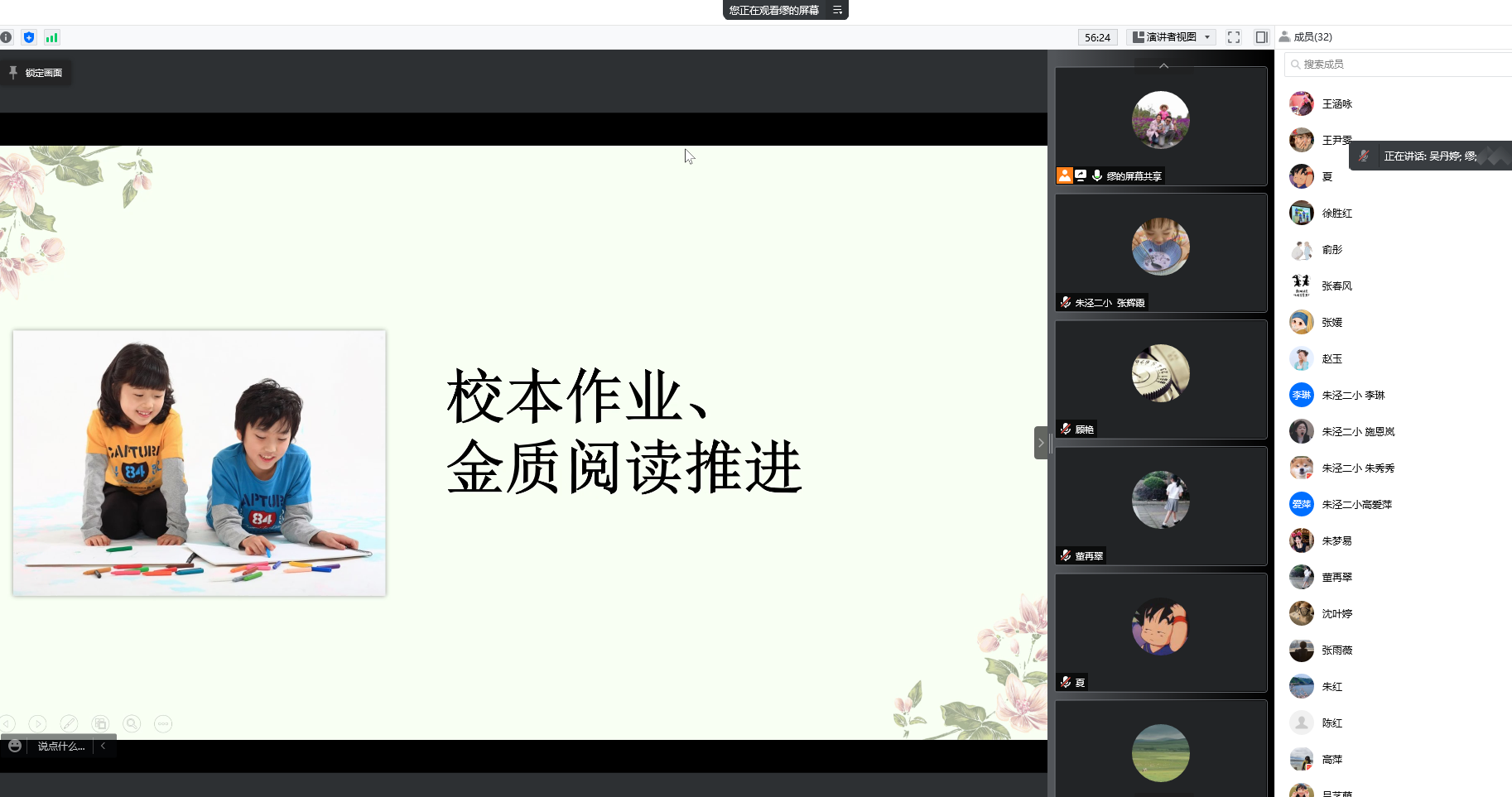Pin the shared screen with 锁定画面
The height and width of the screenshot is (797, 1512).
pyautogui.click(x=36, y=73)
